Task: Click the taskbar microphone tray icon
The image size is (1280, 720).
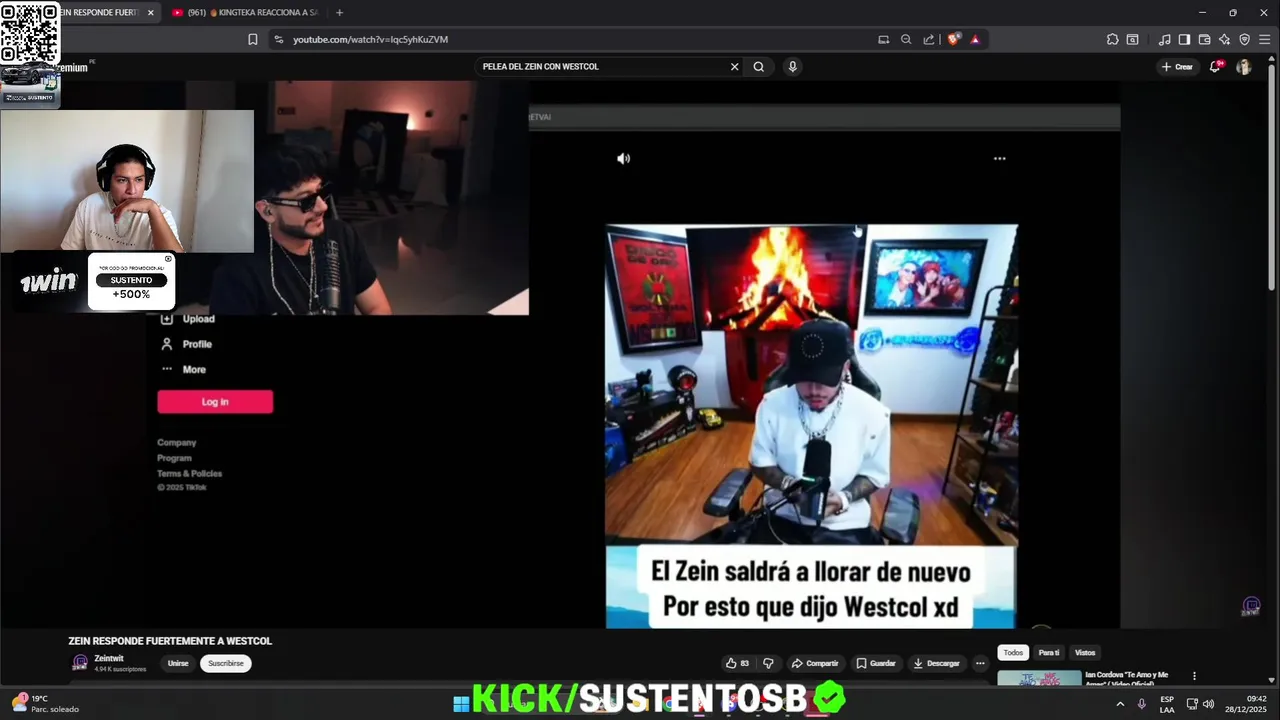Action: tap(1142, 704)
